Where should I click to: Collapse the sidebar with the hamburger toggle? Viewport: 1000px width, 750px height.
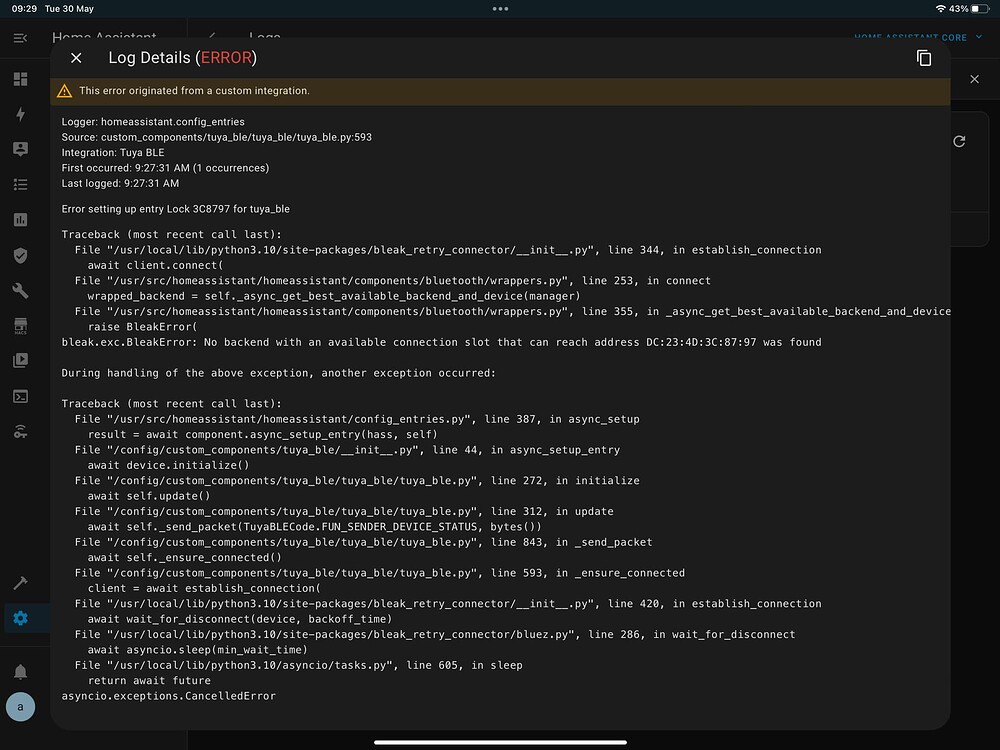21,38
